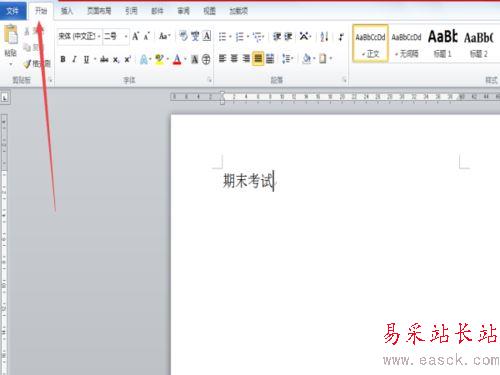Screen dimensions: 500x375
Task: Open the Borders dropdown
Action: [325, 59]
